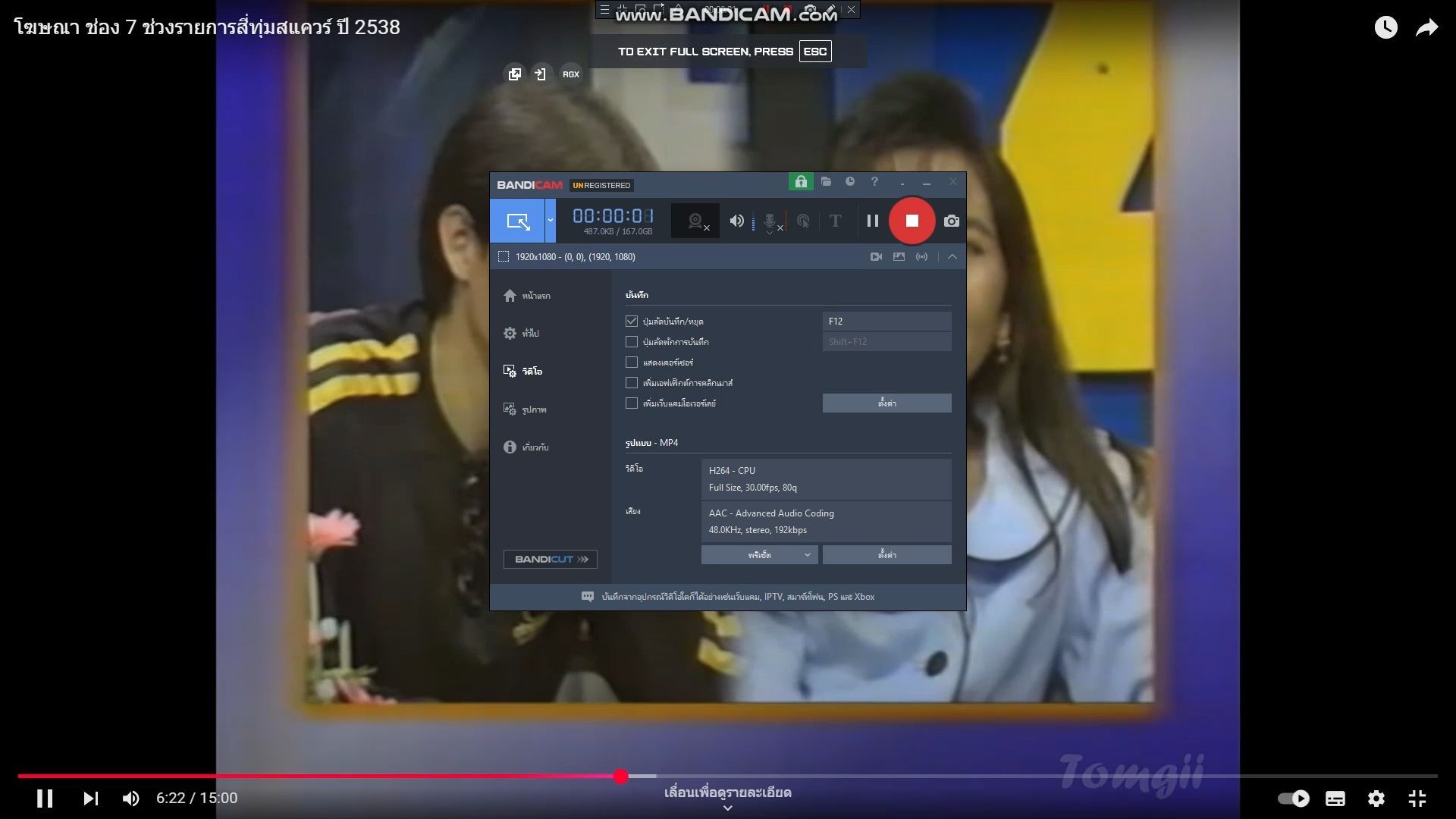Collapse the Bandicam settings panel chevron

[x=952, y=257]
